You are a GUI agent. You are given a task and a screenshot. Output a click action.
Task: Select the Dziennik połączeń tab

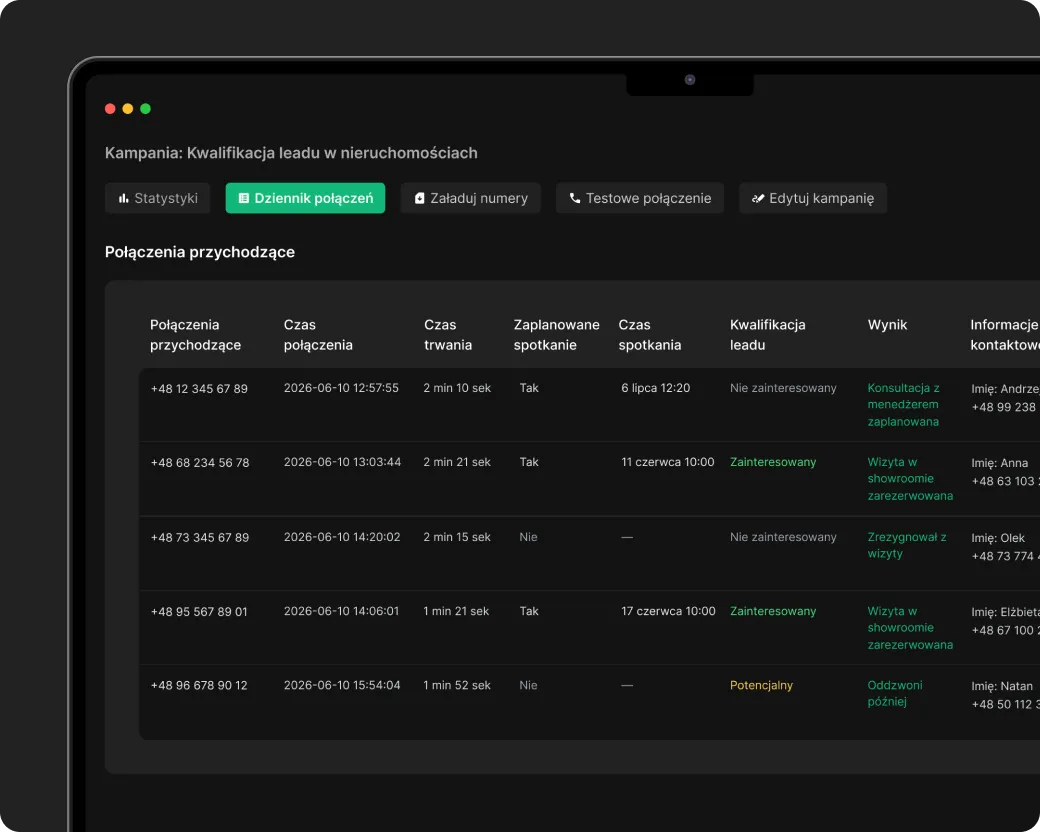(305, 198)
